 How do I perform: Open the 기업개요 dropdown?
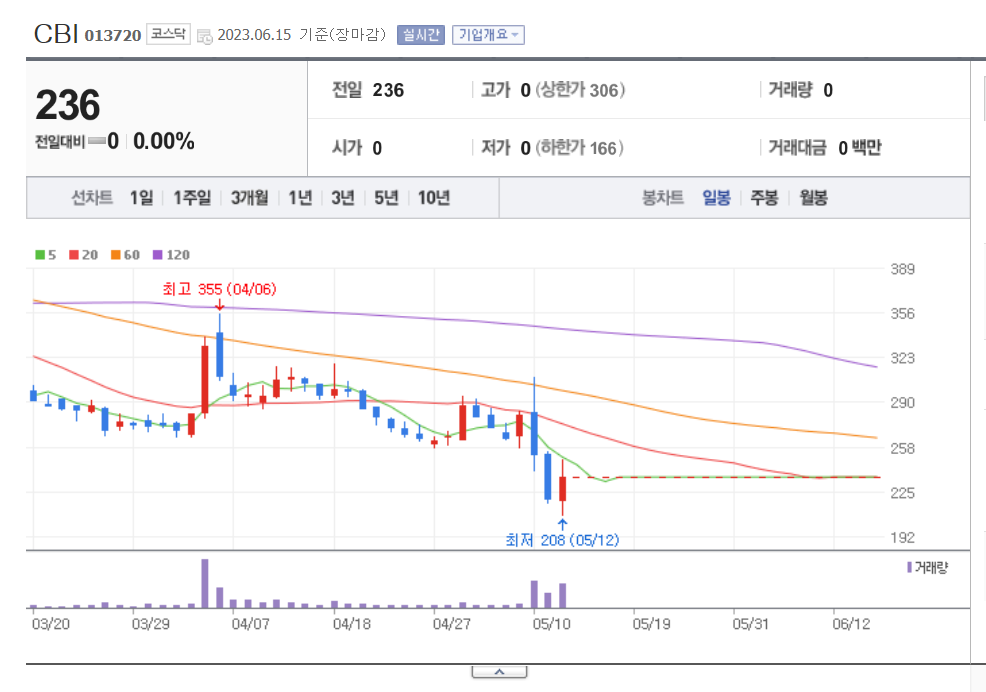pyautogui.click(x=488, y=35)
